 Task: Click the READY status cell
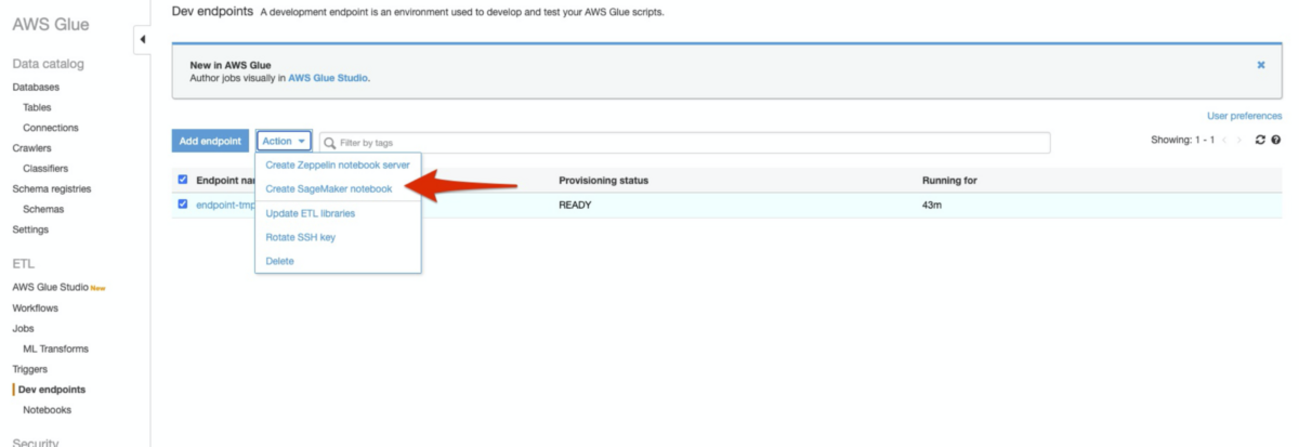coord(575,204)
